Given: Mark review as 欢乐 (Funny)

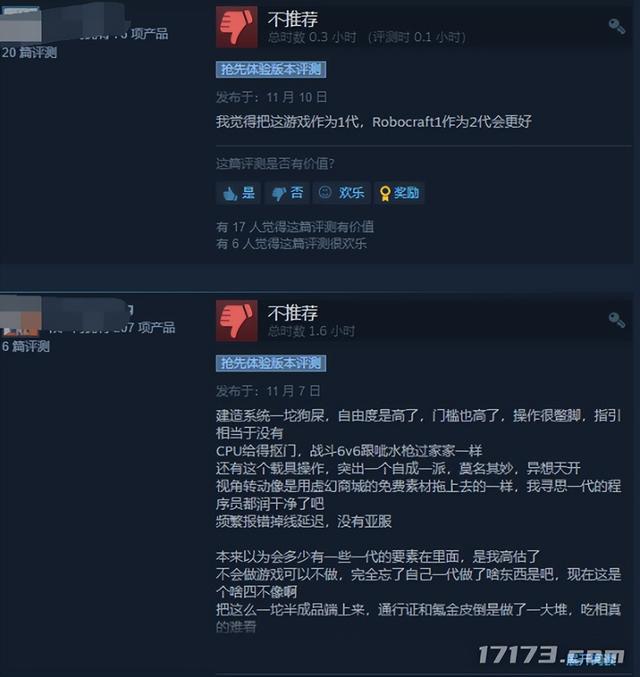Looking at the screenshot, I should (x=342, y=193).
